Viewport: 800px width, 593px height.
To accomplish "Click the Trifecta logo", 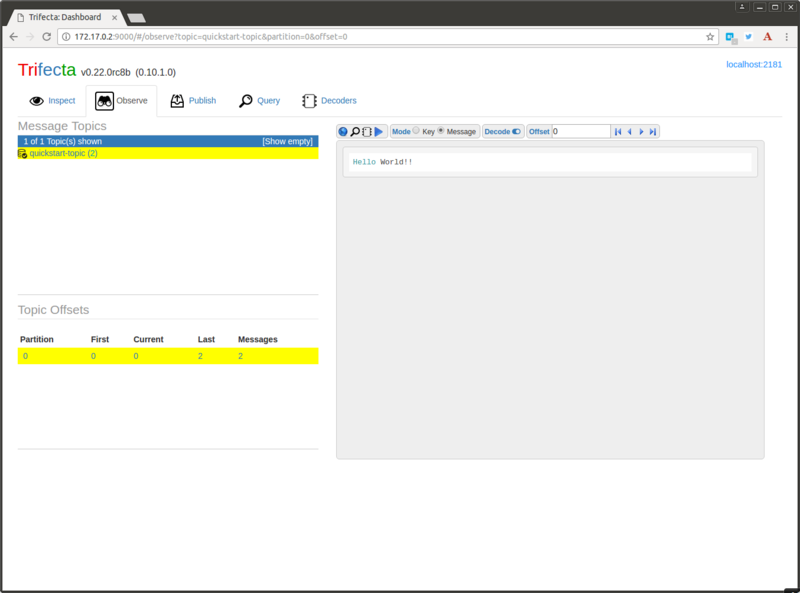I will coord(47,70).
